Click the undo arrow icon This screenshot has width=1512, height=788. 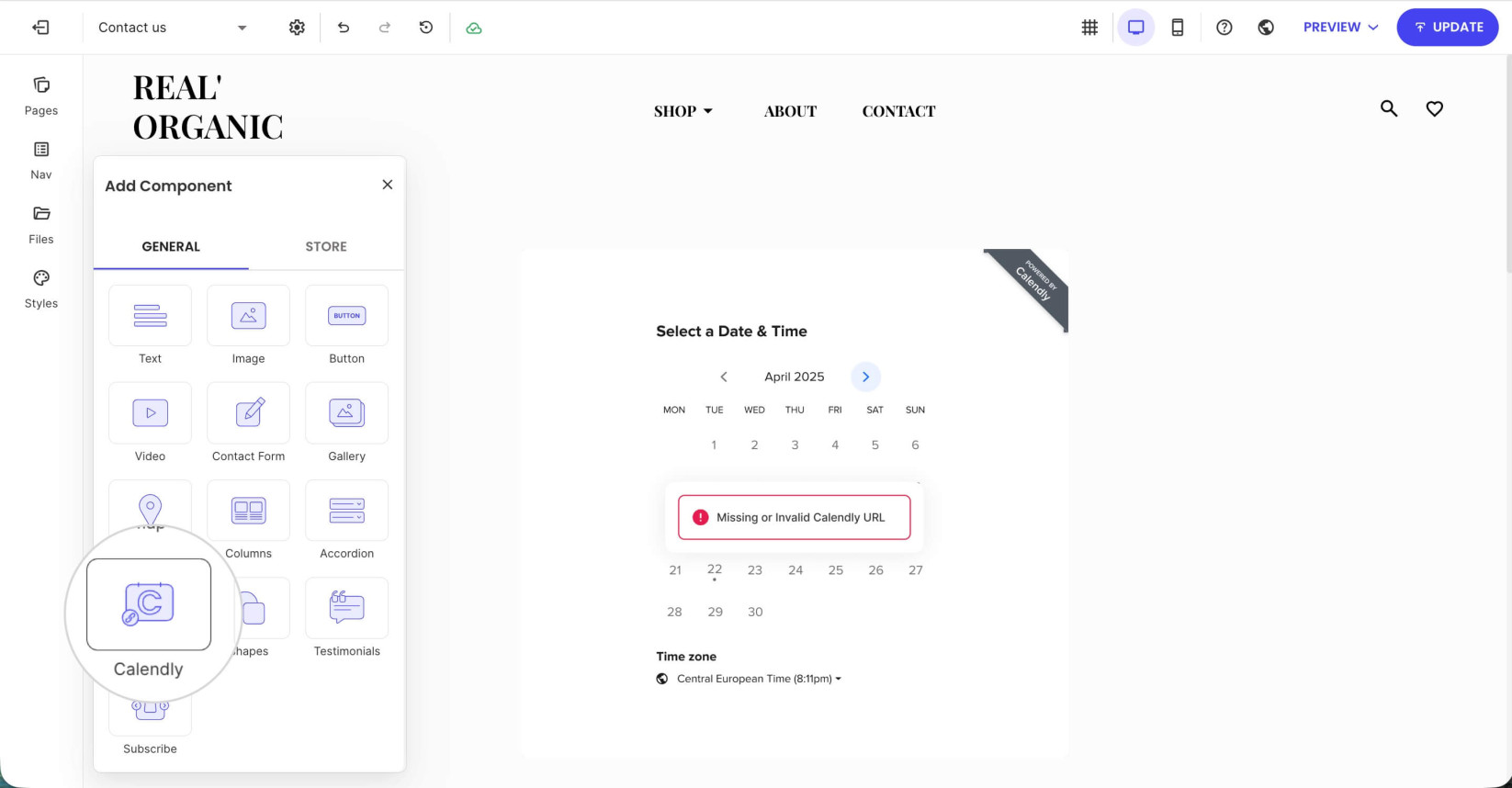(x=344, y=28)
